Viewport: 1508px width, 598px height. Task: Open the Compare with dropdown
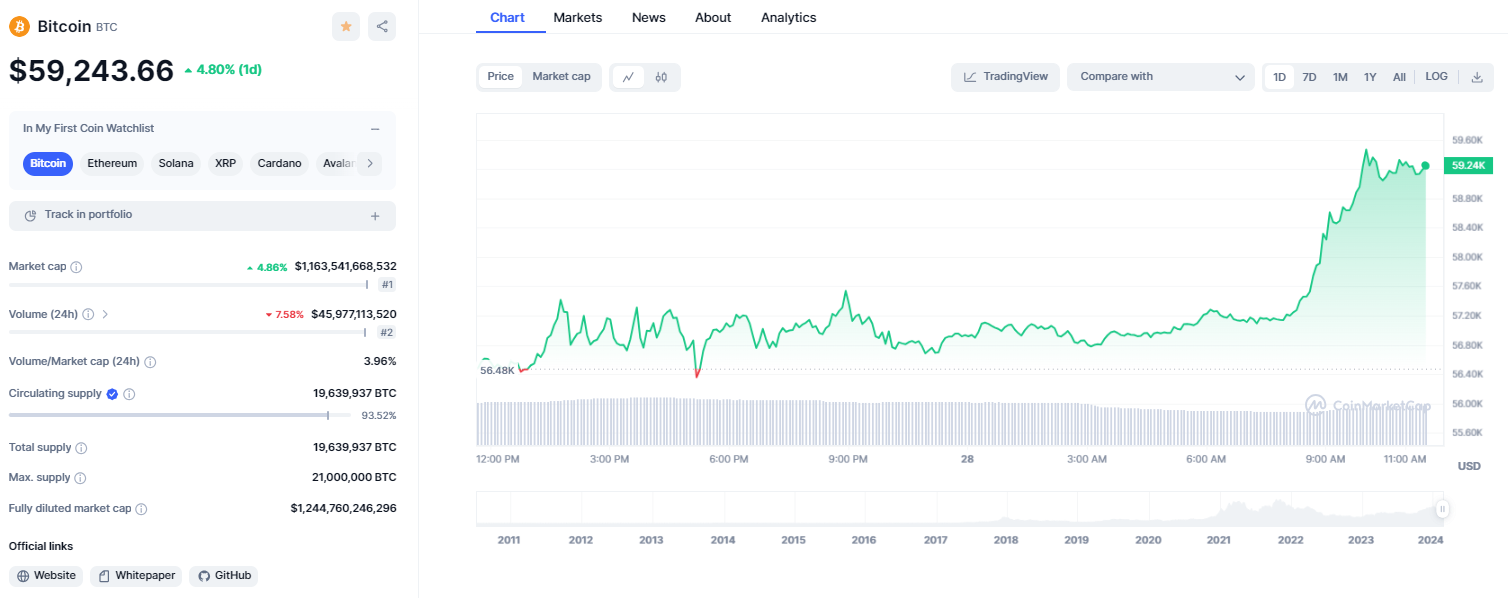[x=1160, y=77]
